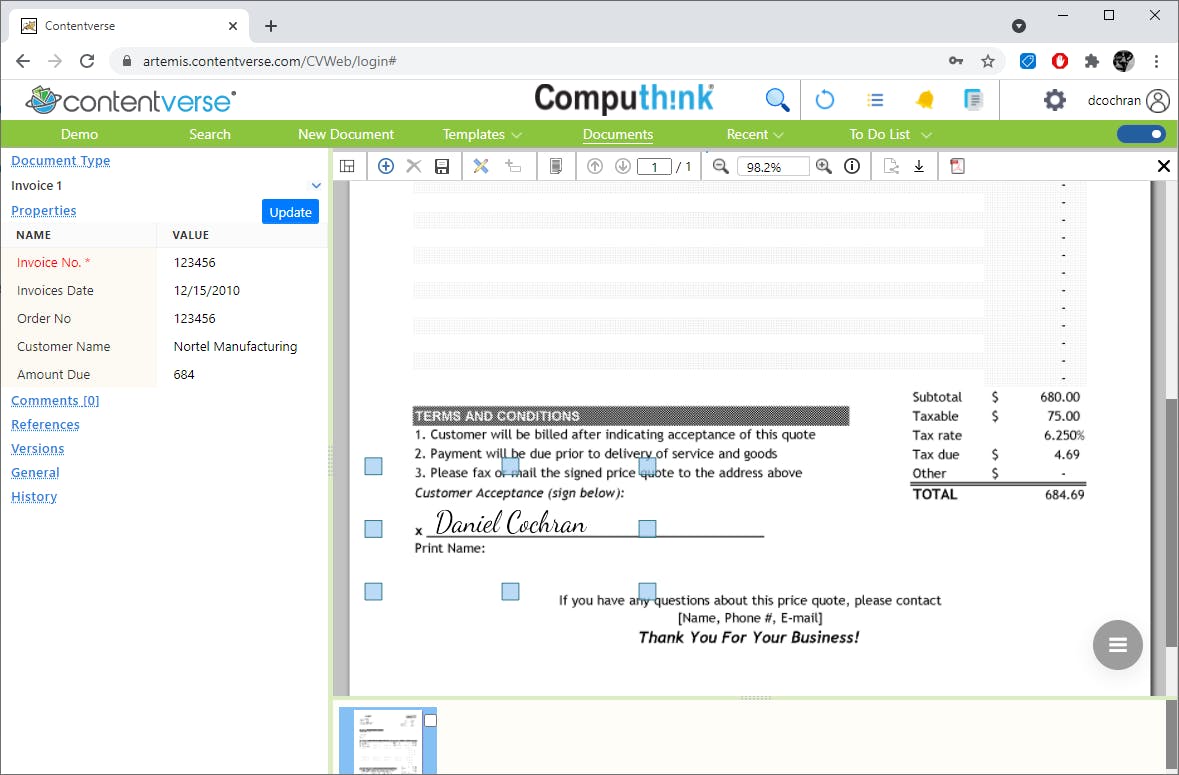Open the General link
1179x775 pixels.
[35, 473]
